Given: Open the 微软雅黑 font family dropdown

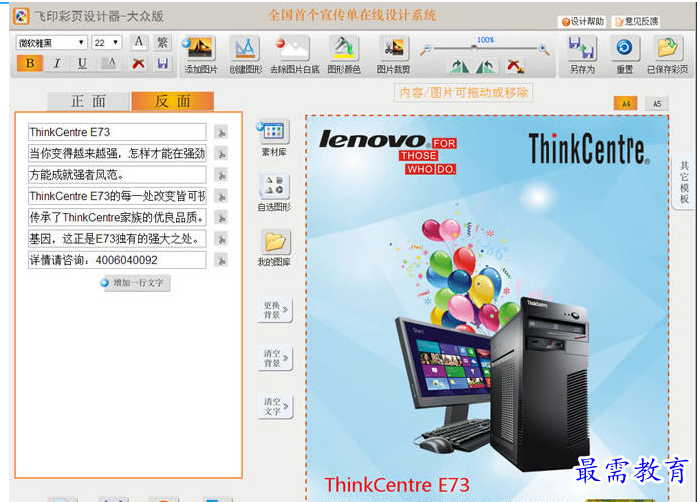Looking at the screenshot, I should [52, 43].
